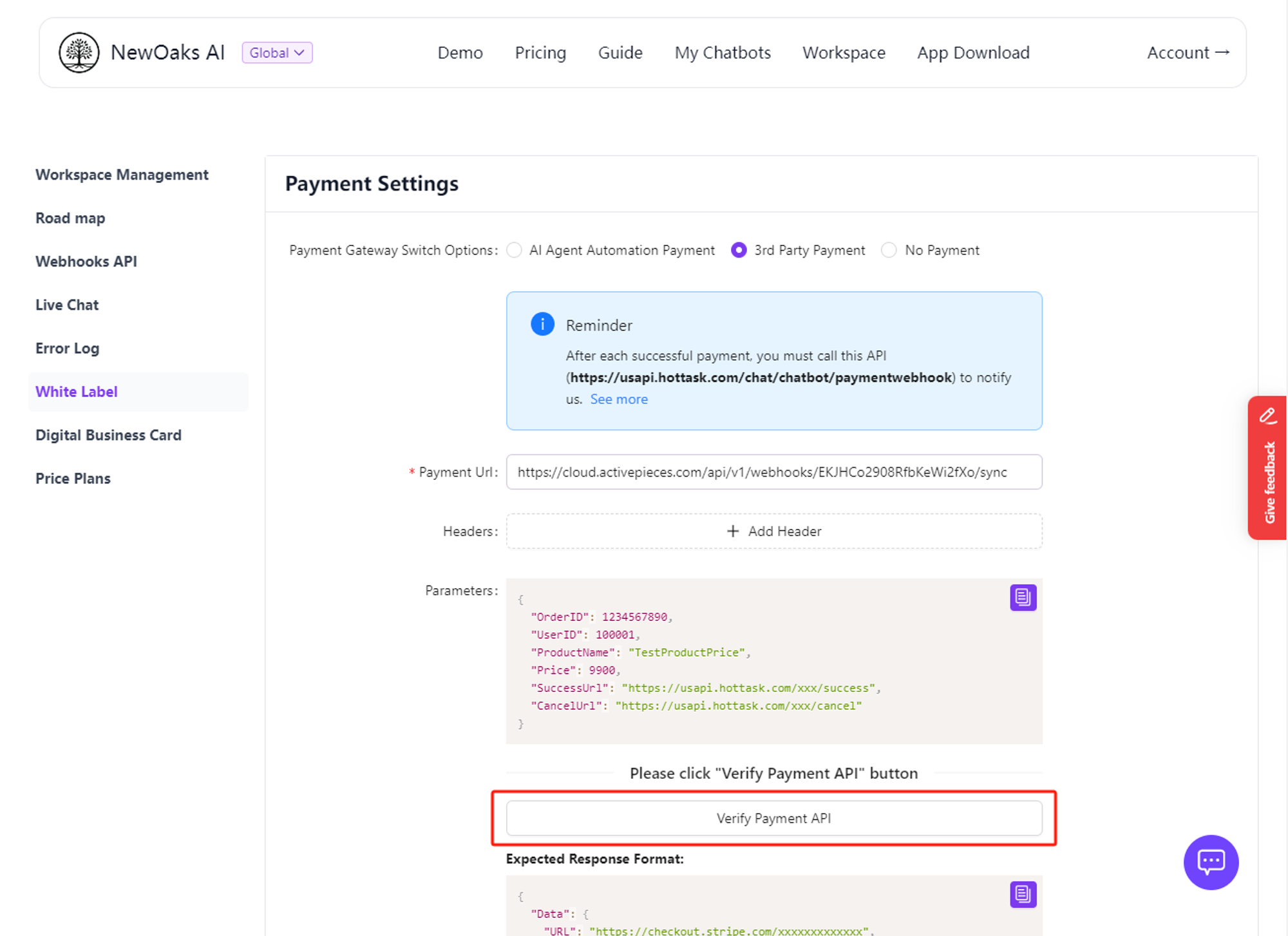Image resolution: width=1288 pixels, height=936 pixels.
Task: Click the plus icon in Add Header
Action: click(733, 531)
